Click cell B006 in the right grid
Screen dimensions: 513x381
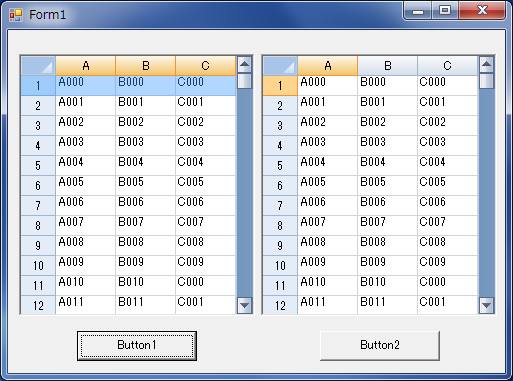click(x=387, y=206)
